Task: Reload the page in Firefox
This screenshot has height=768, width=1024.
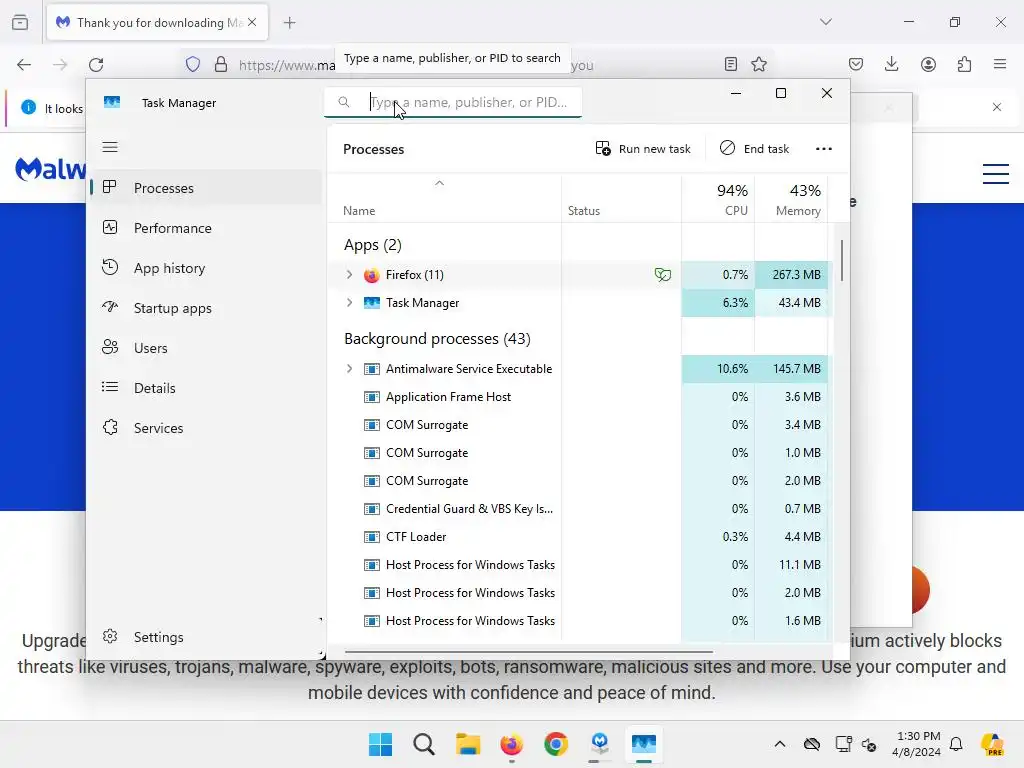Action: tap(96, 65)
